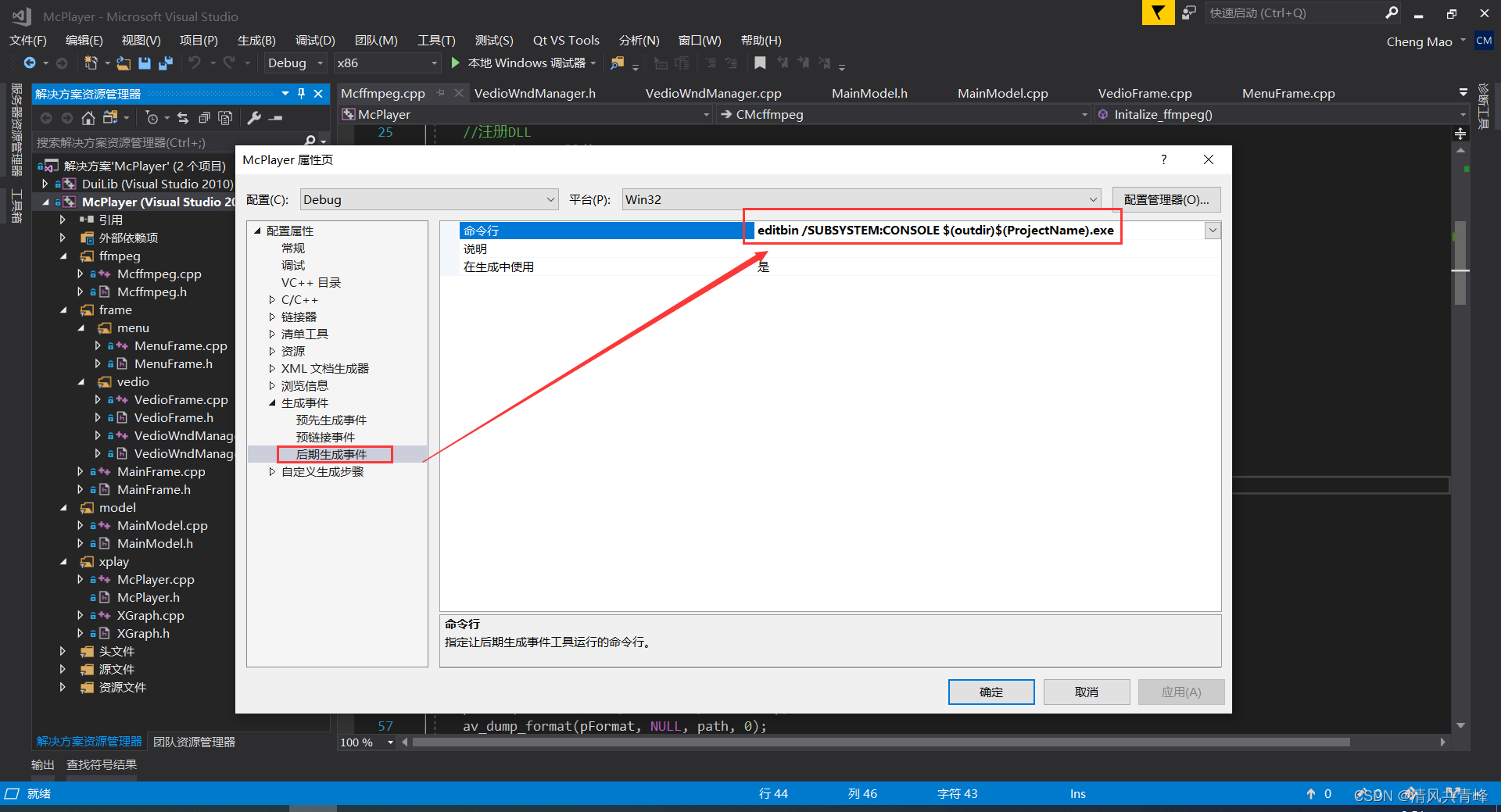Open the x86 platform dropdown
This screenshot has width=1501, height=812.
(387, 63)
